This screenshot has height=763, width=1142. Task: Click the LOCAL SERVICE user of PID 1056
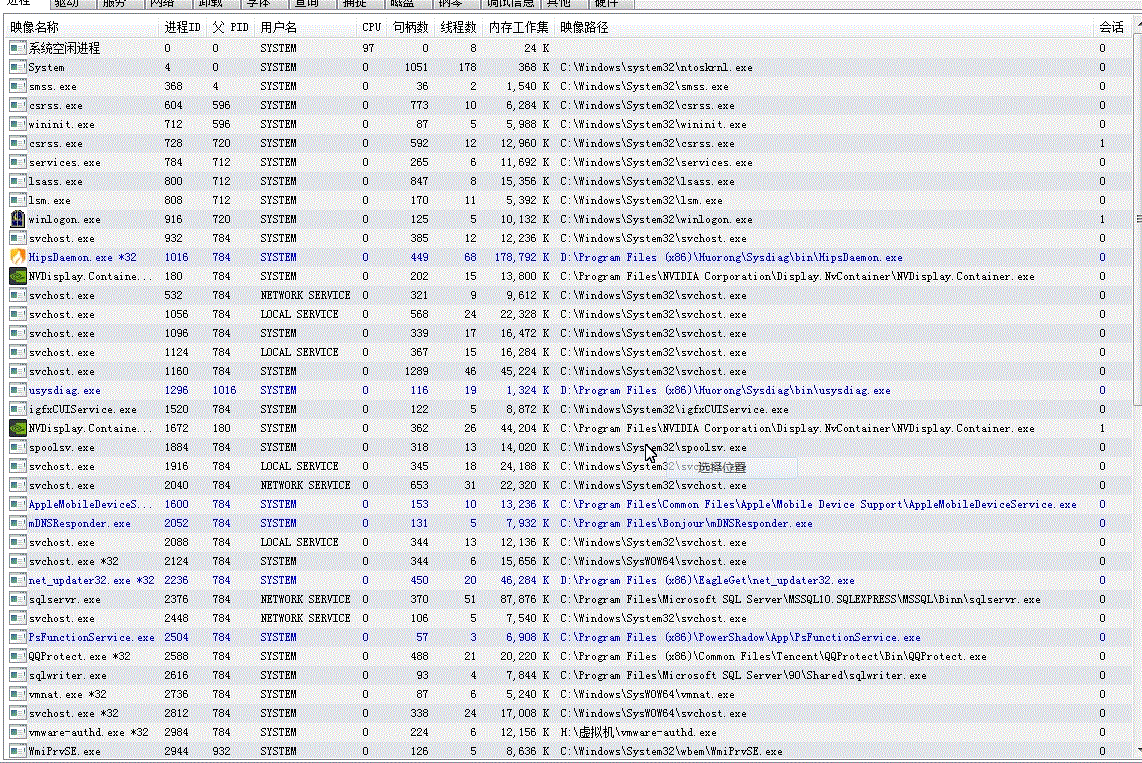[x=299, y=314]
